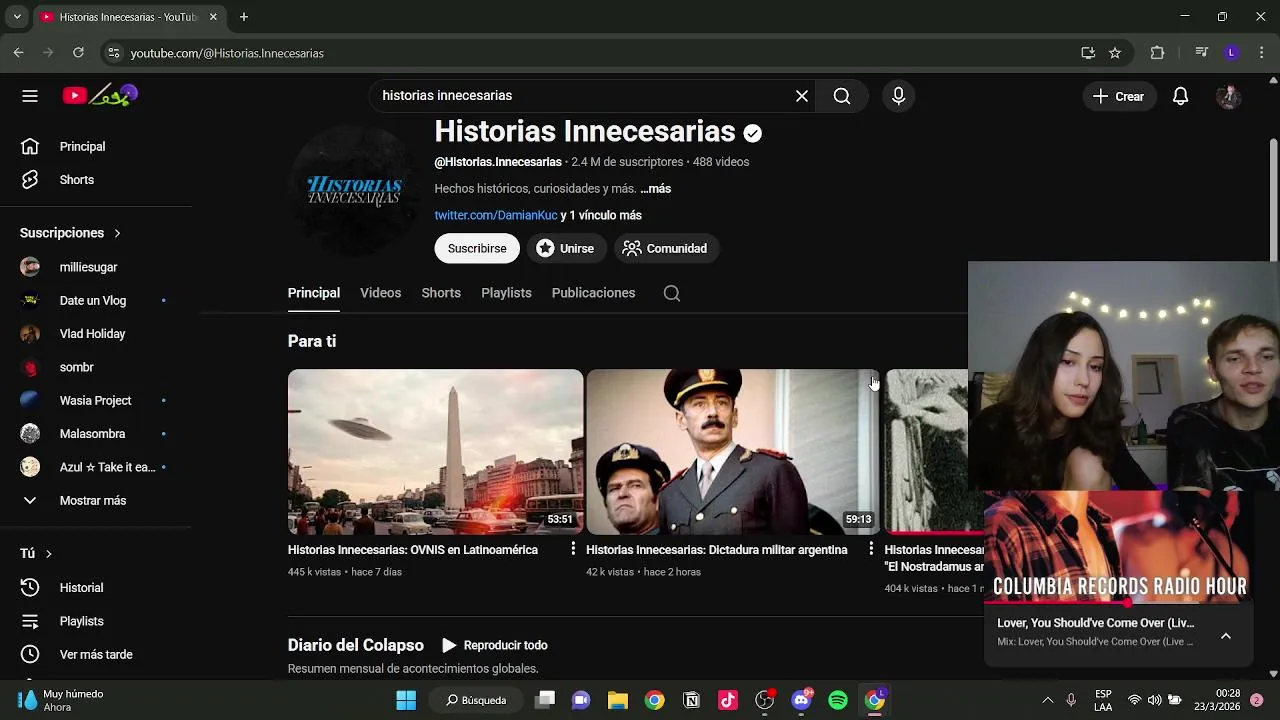Clear the search box with the X icon
The height and width of the screenshot is (720, 1280).
click(x=802, y=96)
